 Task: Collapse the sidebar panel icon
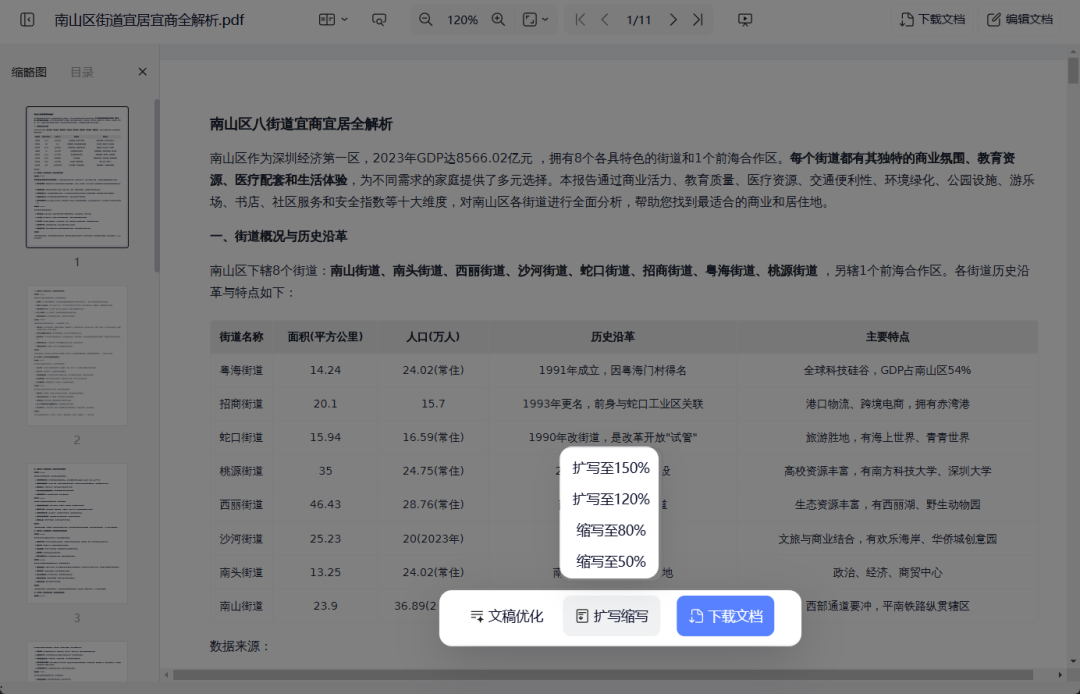click(27, 20)
